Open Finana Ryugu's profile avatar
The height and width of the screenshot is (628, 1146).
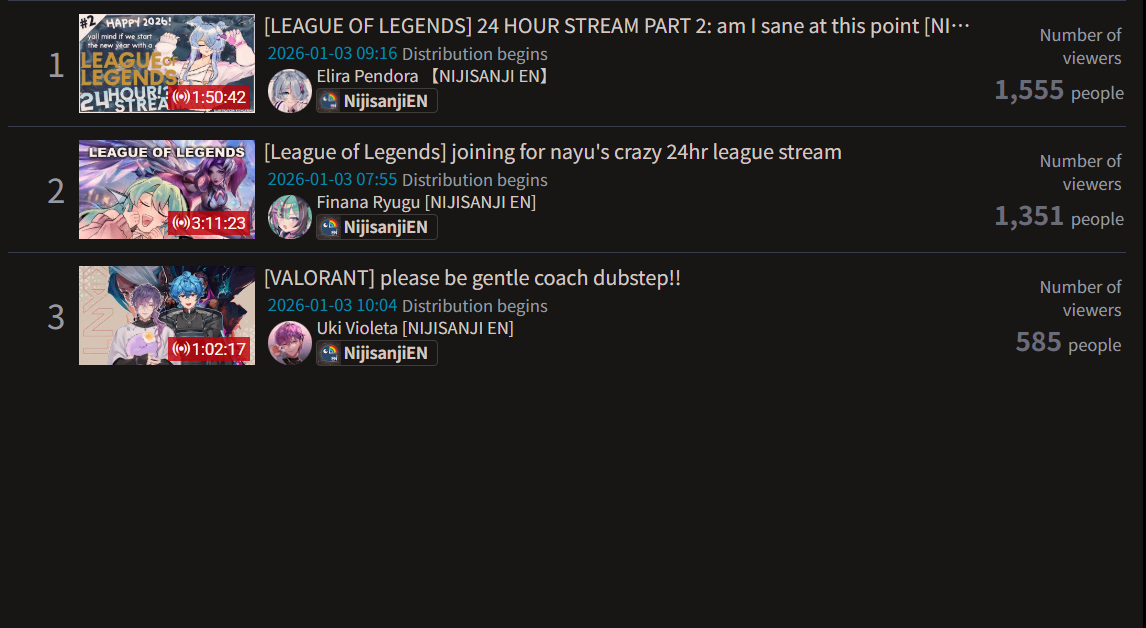click(289, 216)
